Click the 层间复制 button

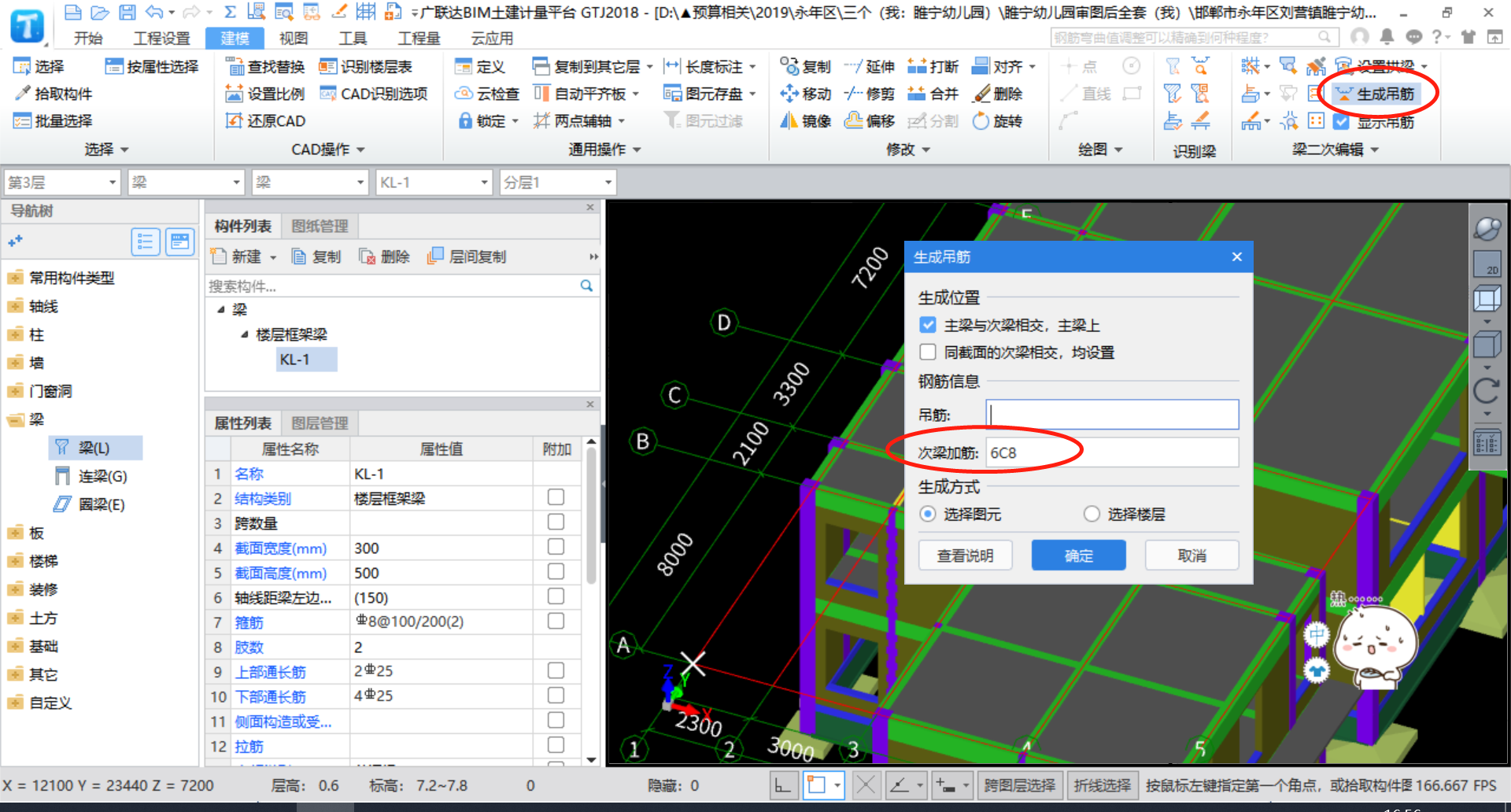tap(467, 257)
